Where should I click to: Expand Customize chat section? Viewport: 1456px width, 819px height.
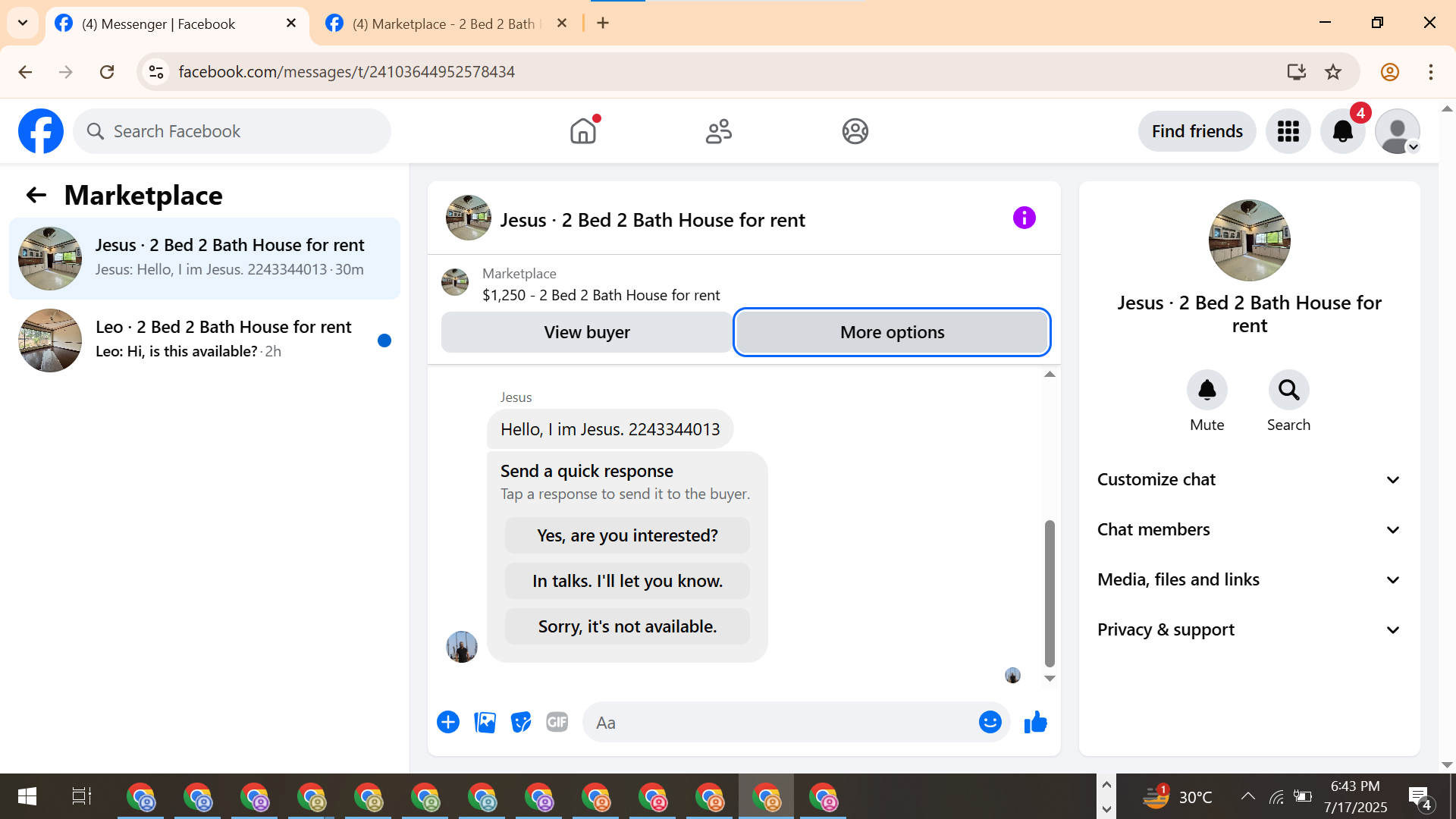click(x=1248, y=479)
